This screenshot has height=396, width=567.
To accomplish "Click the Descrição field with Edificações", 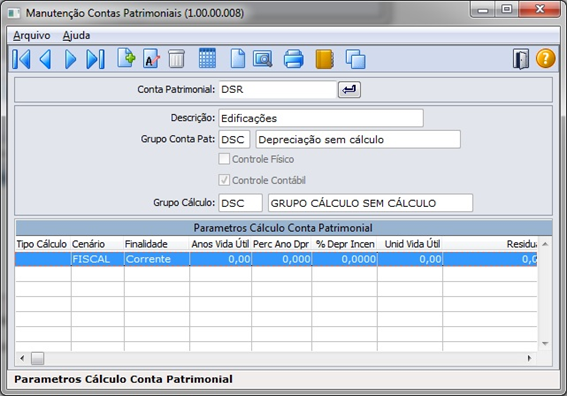I will tap(321, 118).
